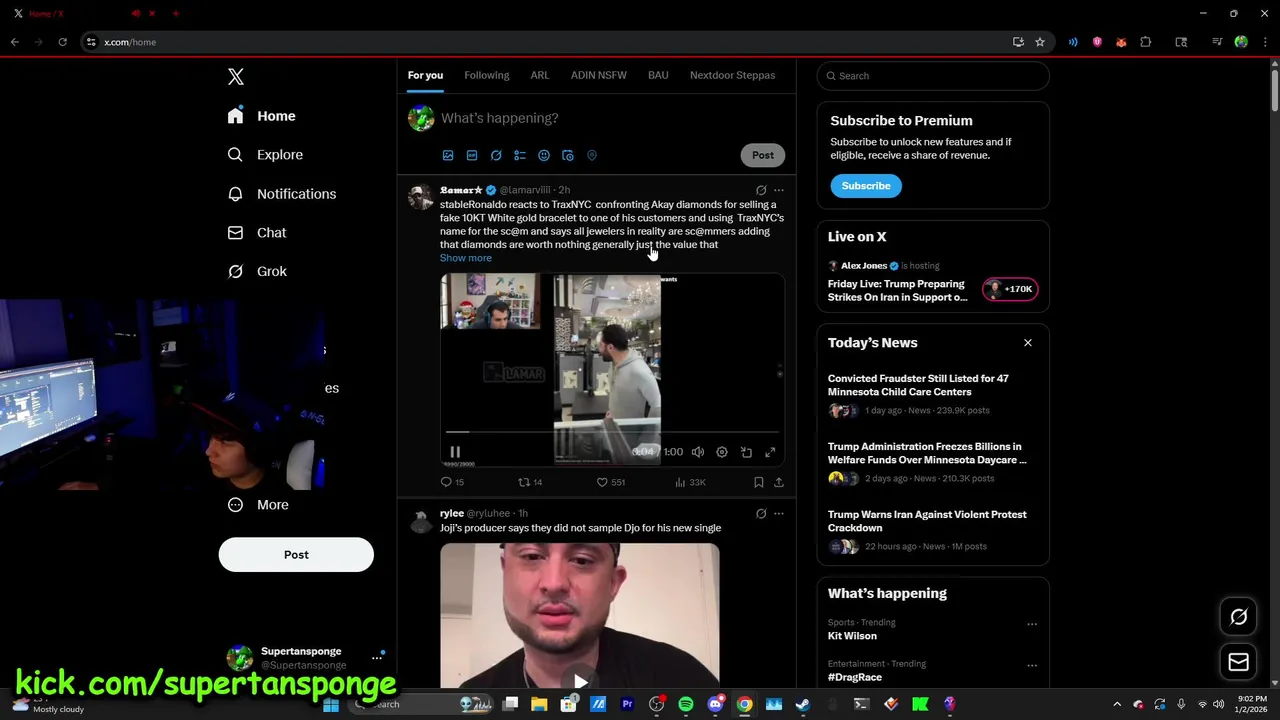The image size is (1280, 720).
Task: Switch to the BAU tab
Action: pyautogui.click(x=658, y=75)
